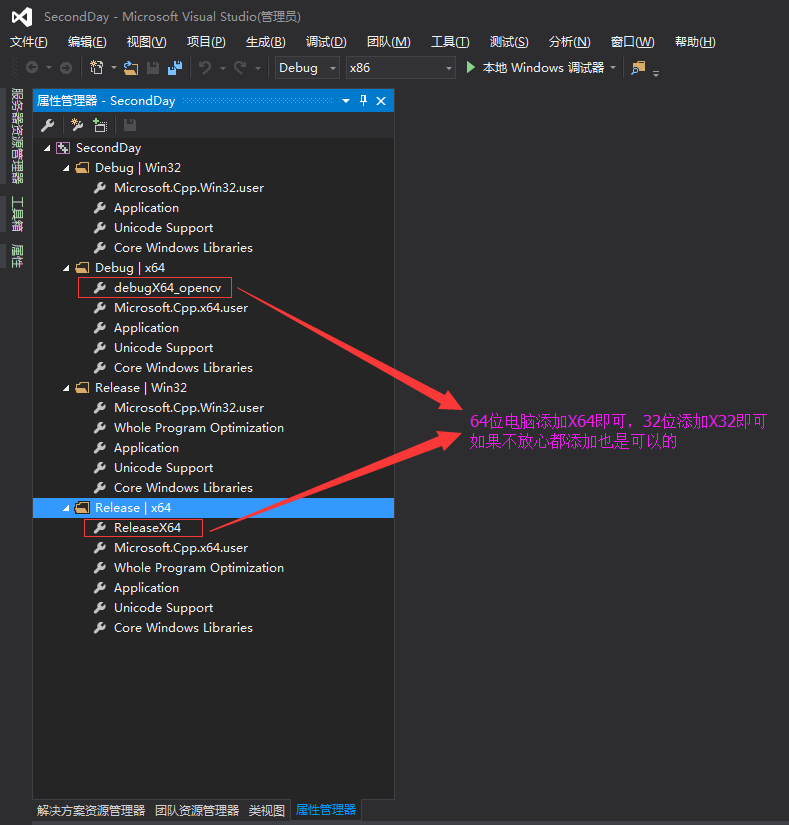Click the new project toolbar icon
This screenshot has height=825, width=789.
pos(97,68)
